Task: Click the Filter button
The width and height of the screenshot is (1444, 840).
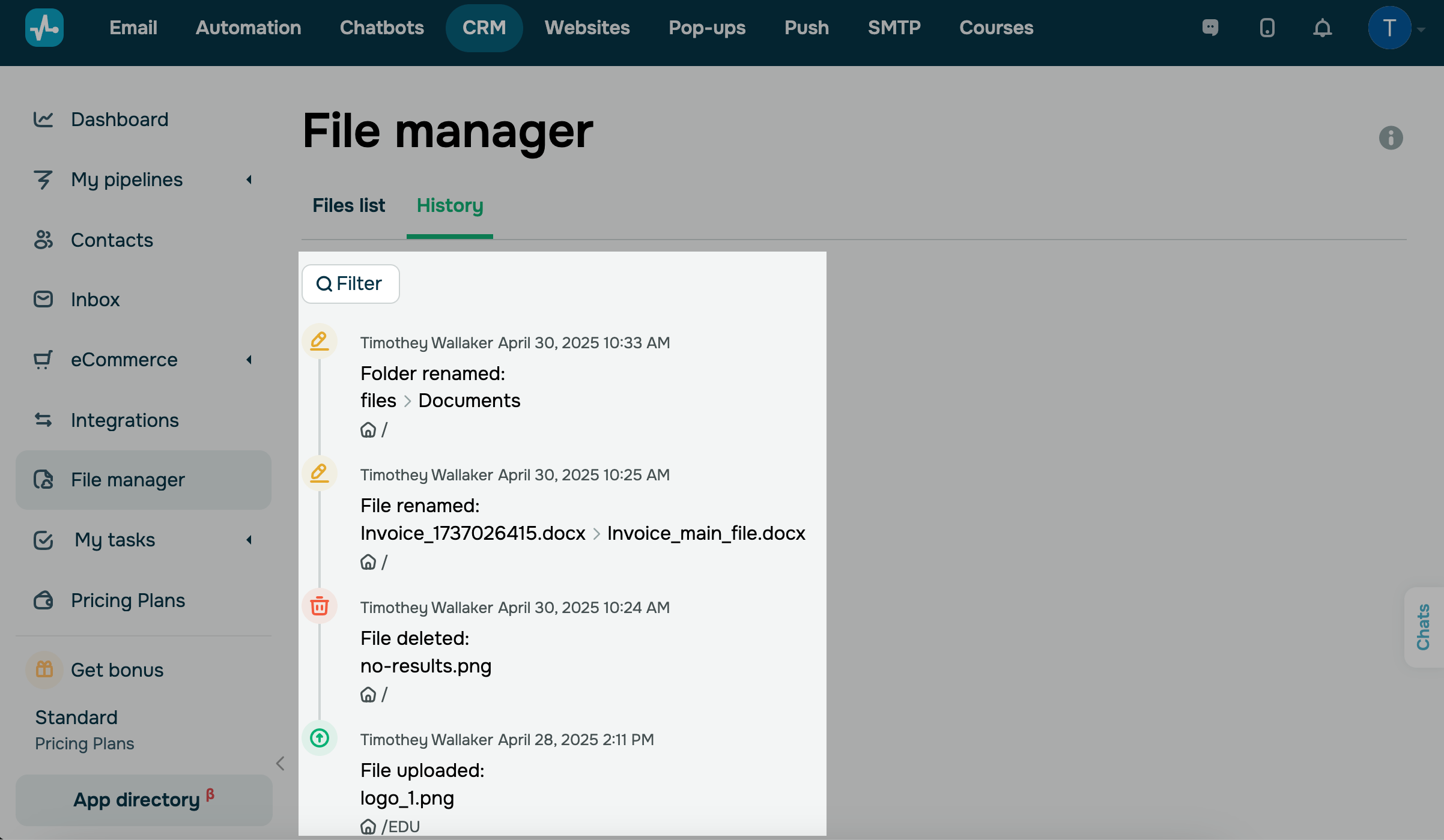Action: 350,284
